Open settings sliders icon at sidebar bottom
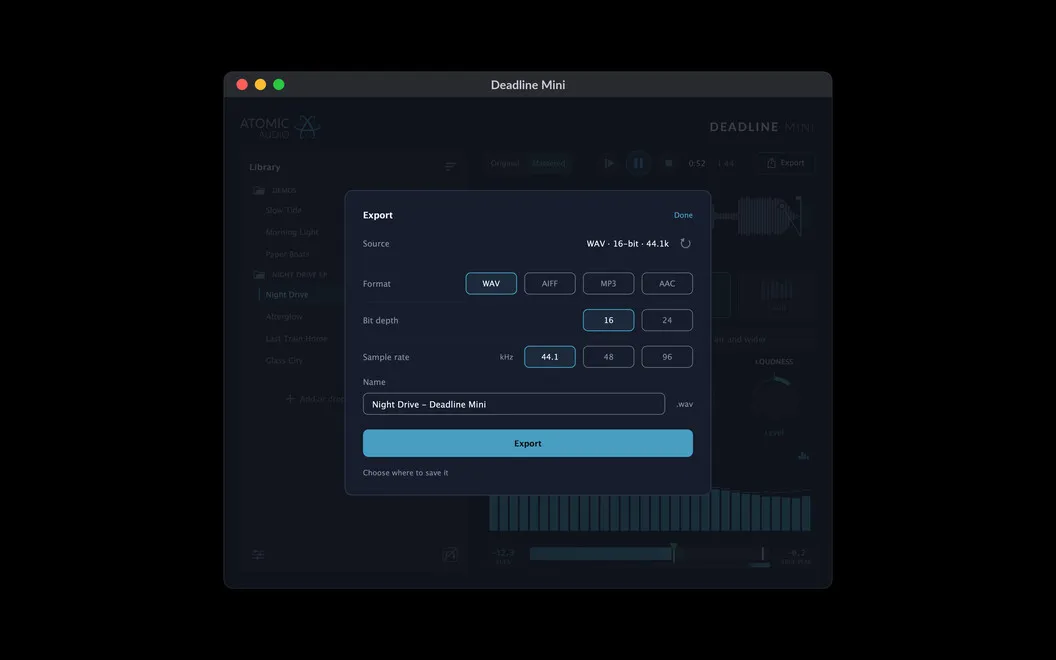The height and width of the screenshot is (660, 1056). 258,555
